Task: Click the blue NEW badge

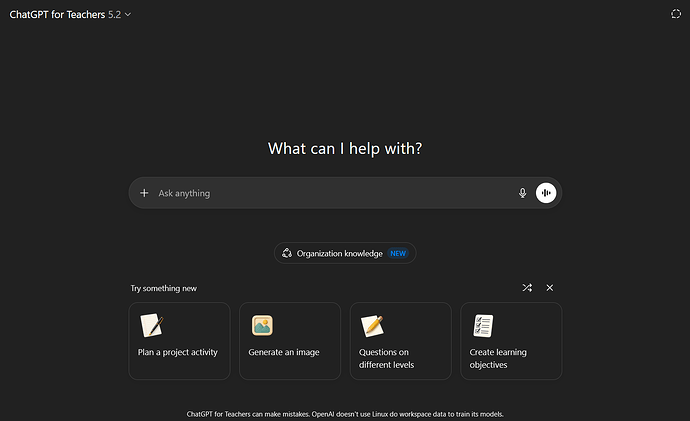Action: tap(398, 254)
